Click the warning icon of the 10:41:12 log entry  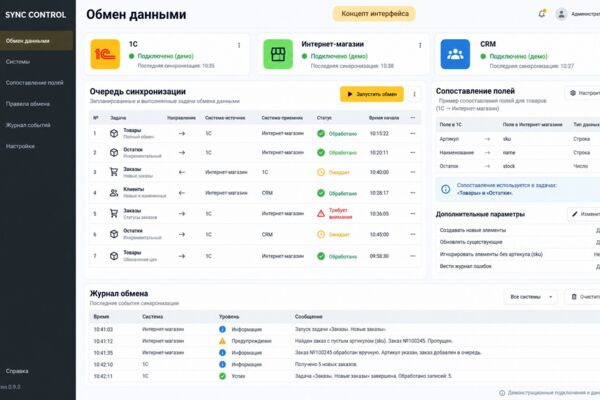point(222,341)
